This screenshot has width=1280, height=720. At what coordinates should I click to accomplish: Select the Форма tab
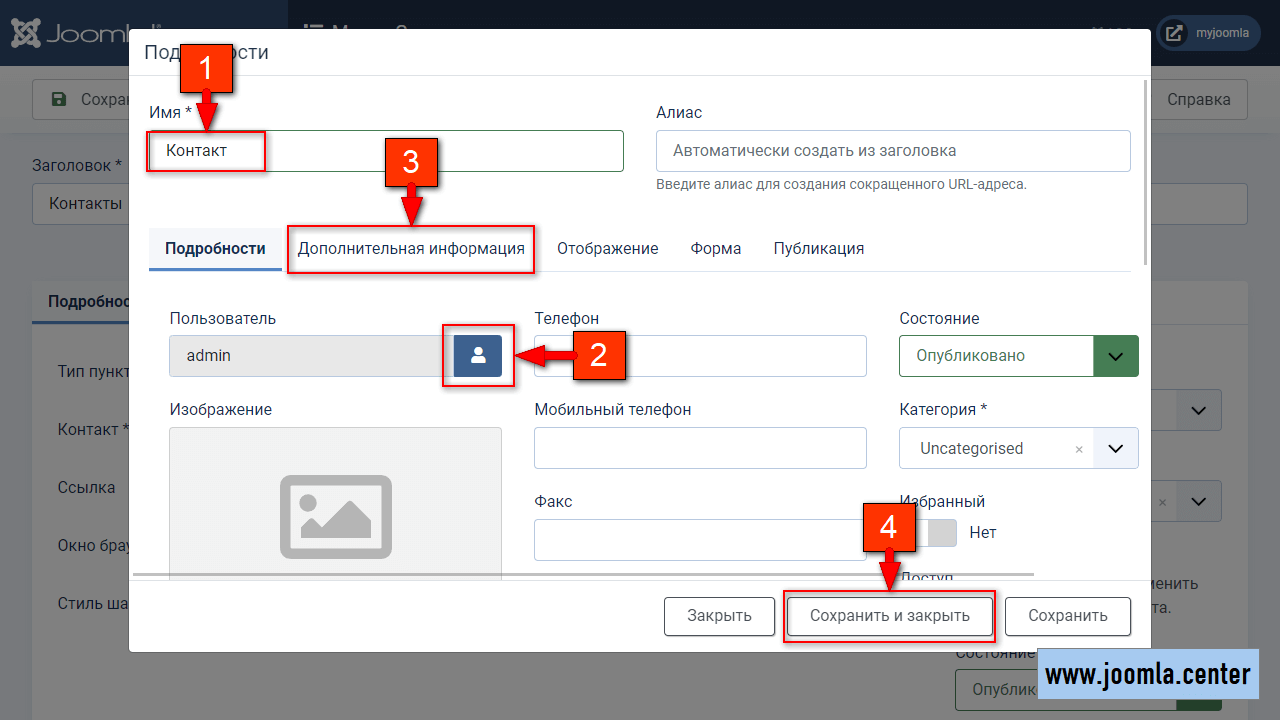point(715,249)
